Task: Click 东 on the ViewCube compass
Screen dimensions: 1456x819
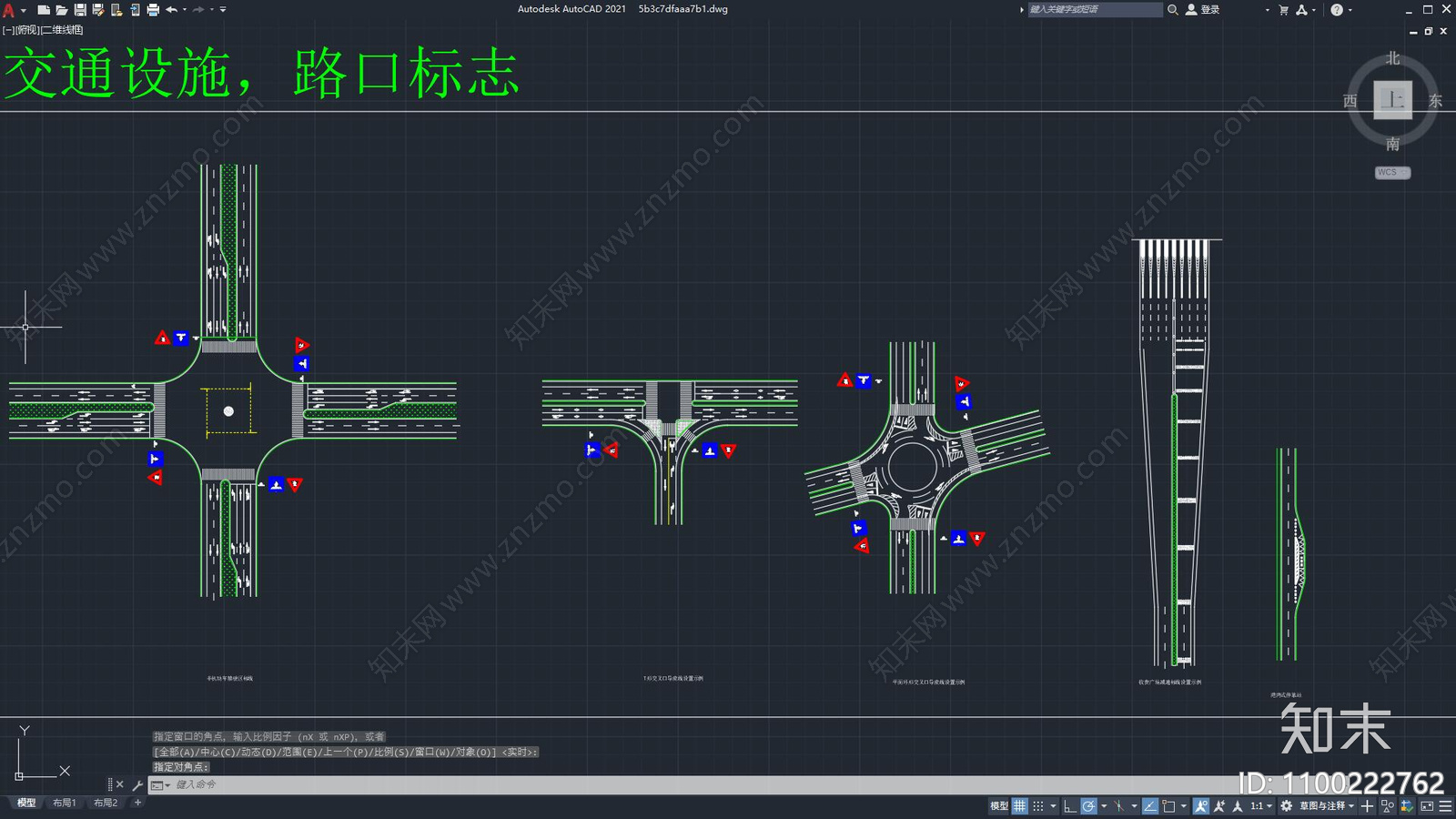Action: click(1435, 101)
